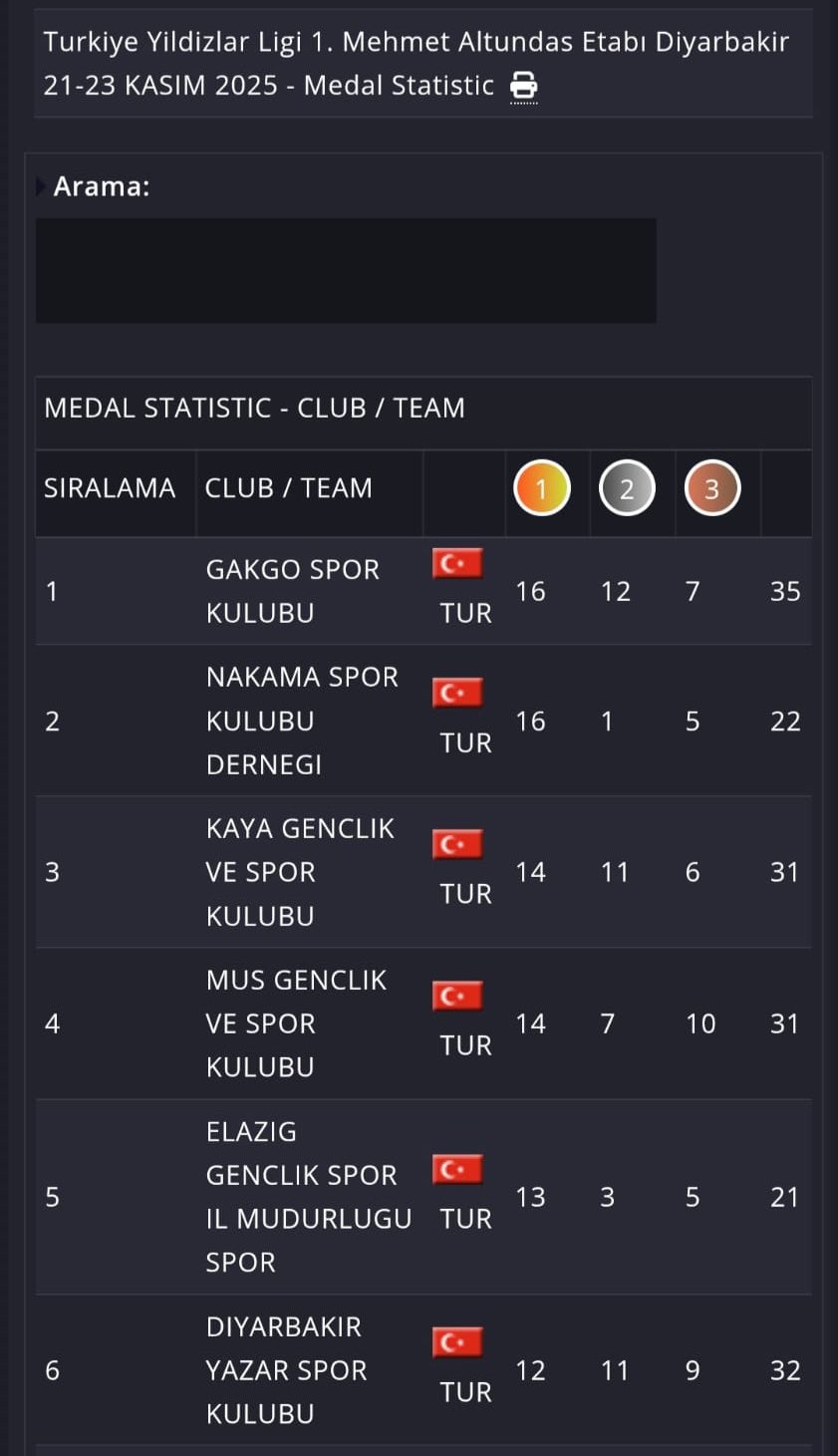Expand the small arrow beside Arama label
Viewport: 838px width, 1456px height.
click(41, 186)
